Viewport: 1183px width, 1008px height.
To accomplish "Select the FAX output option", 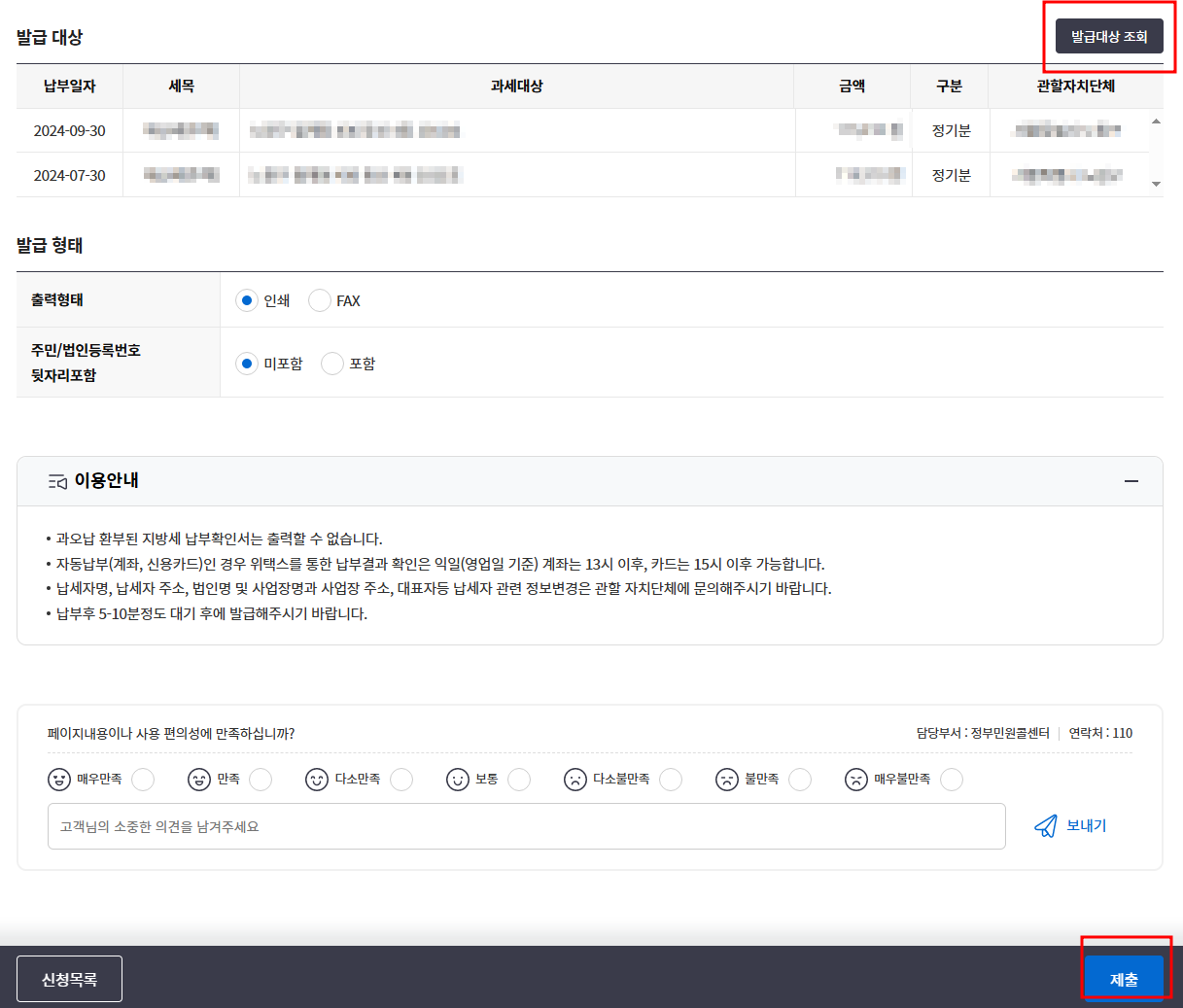I will click(320, 300).
